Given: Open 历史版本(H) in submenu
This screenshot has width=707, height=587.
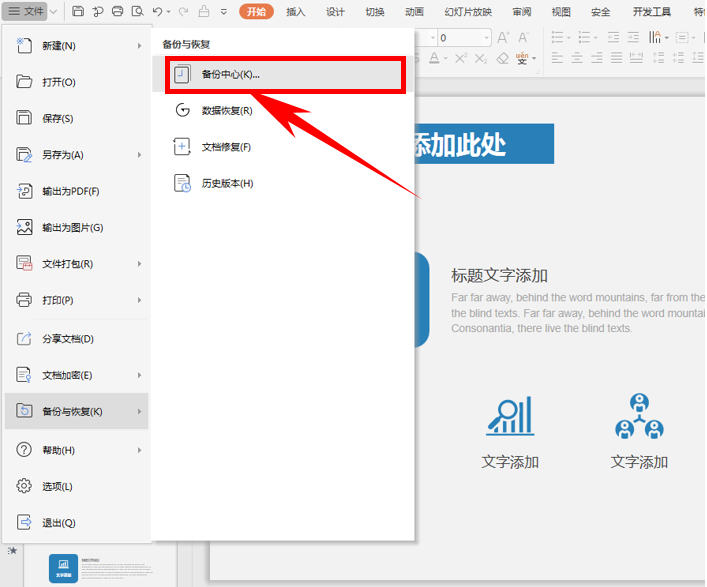Looking at the screenshot, I should (283, 183).
